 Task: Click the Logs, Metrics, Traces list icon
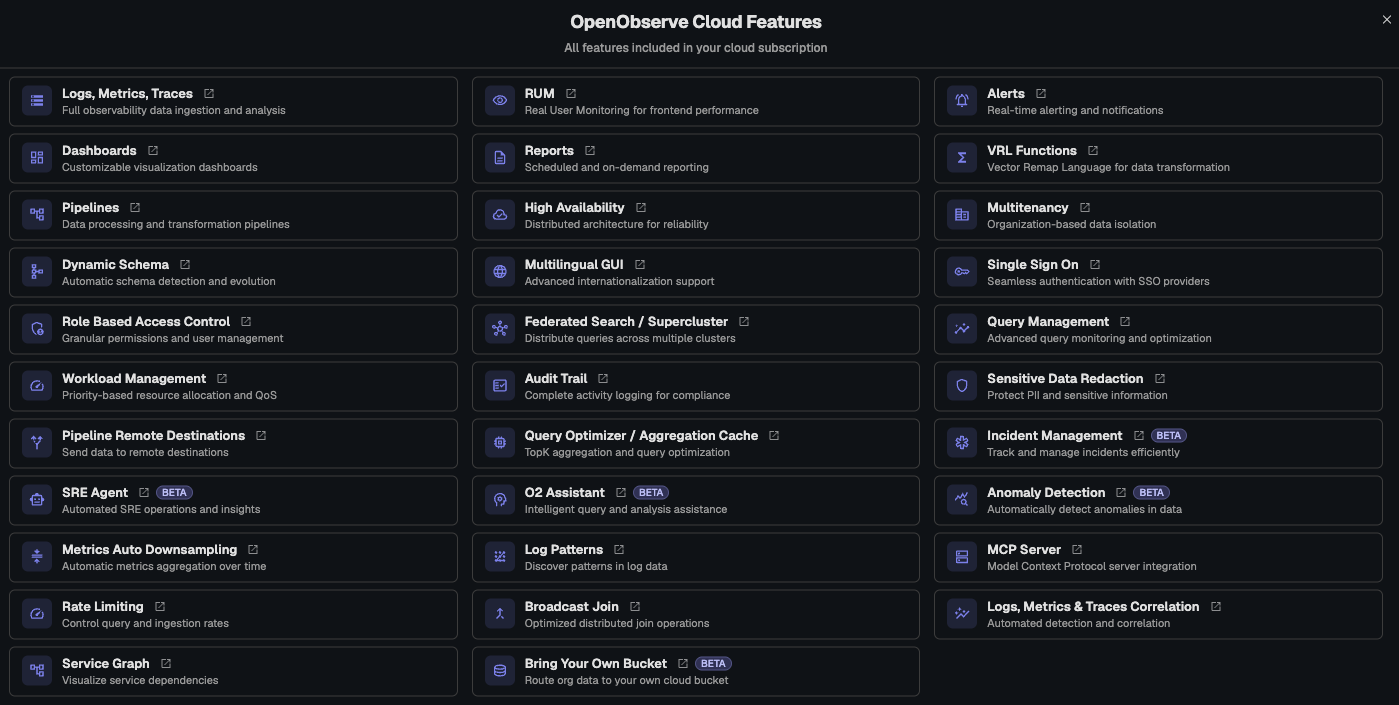pos(37,101)
